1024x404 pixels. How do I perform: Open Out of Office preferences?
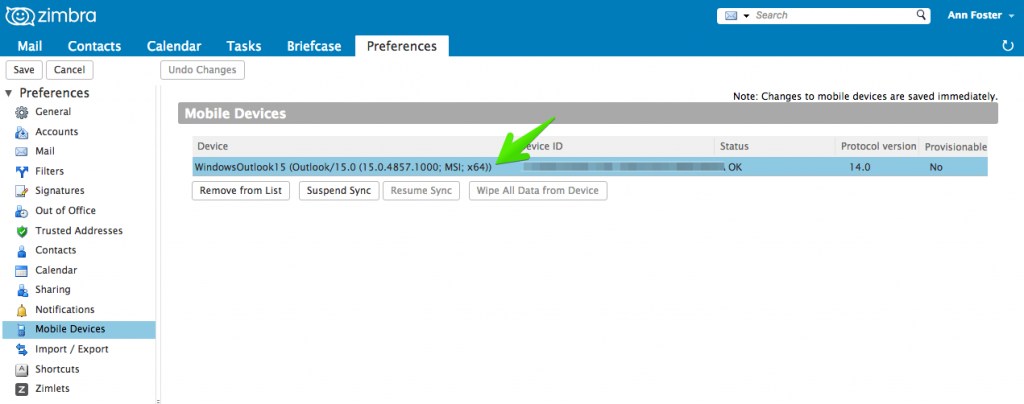(65, 211)
